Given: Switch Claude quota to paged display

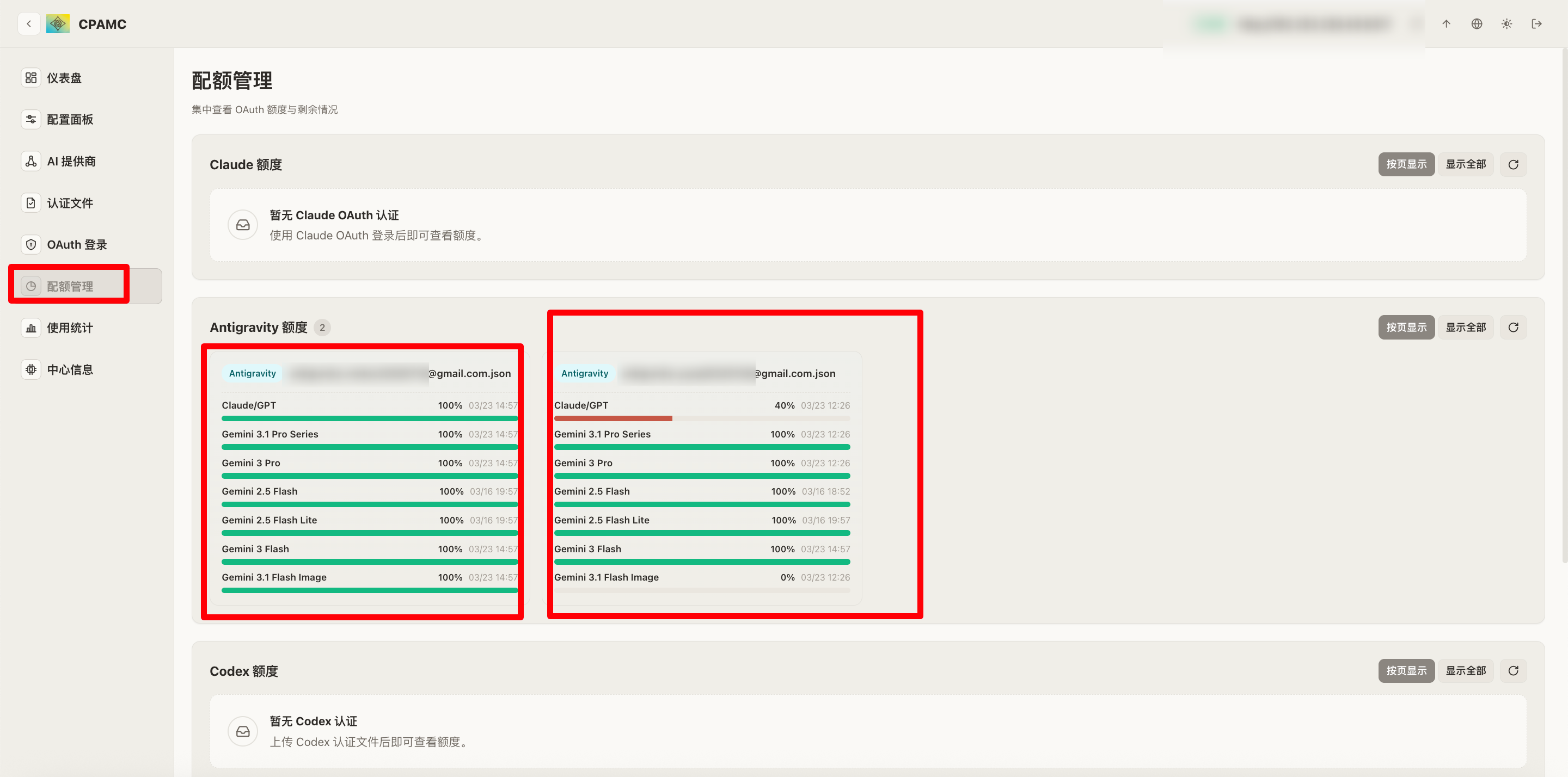Looking at the screenshot, I should coord(1406,164).
